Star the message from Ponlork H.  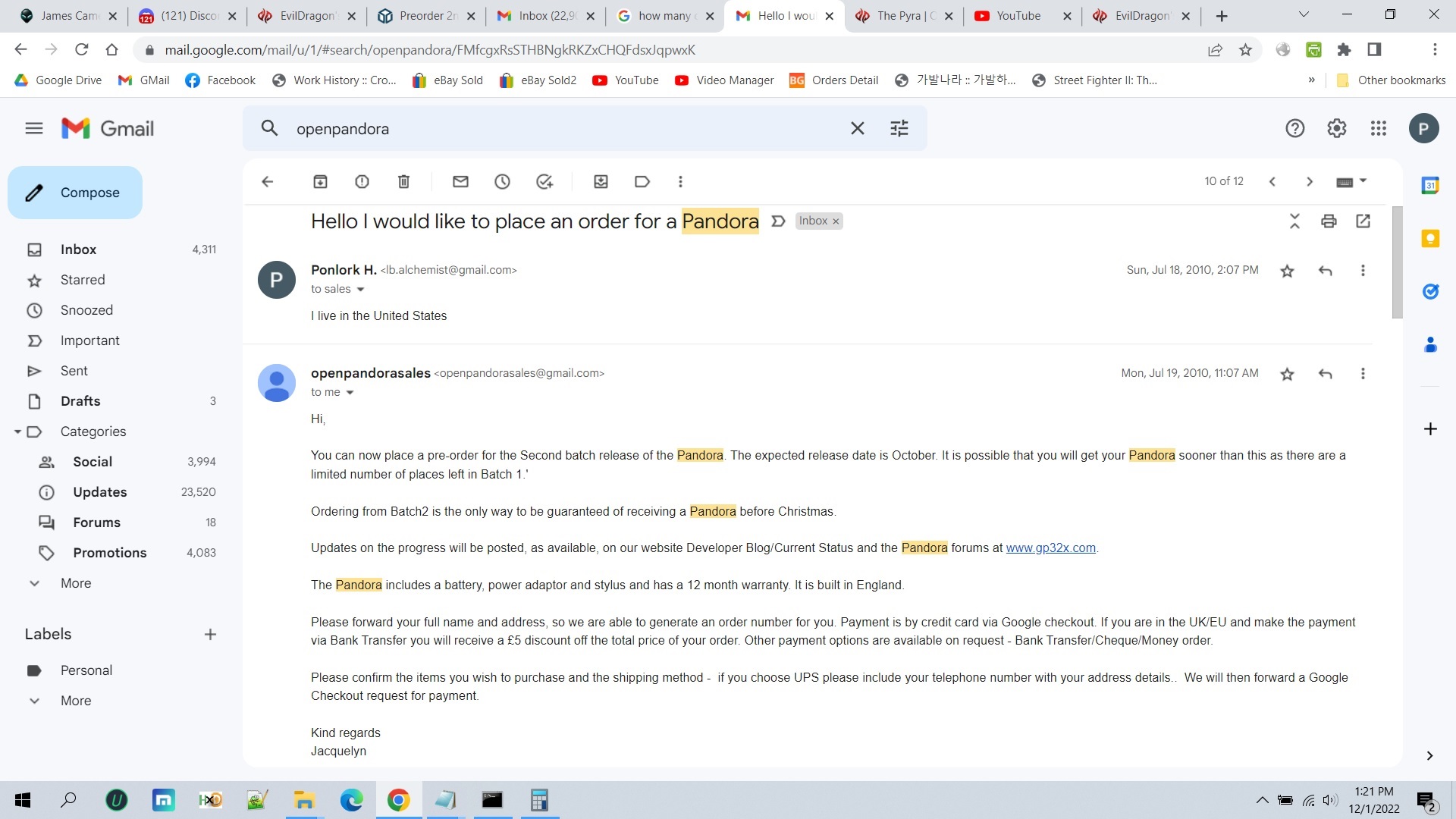pyautogui.click(x=1287, y=271)
